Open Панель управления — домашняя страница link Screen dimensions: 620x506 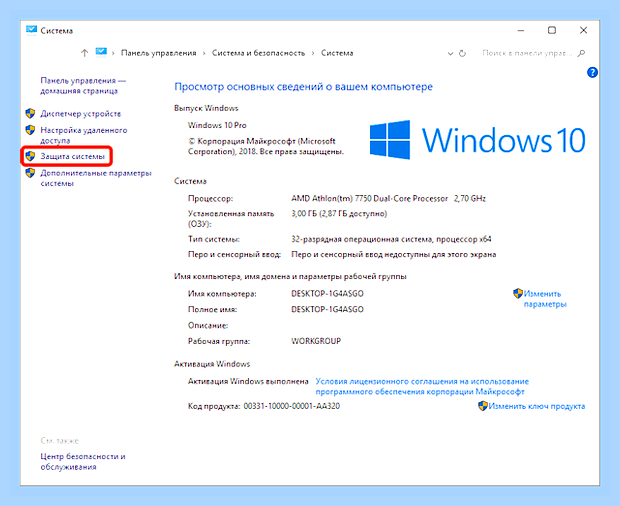[x=83, y=86]
